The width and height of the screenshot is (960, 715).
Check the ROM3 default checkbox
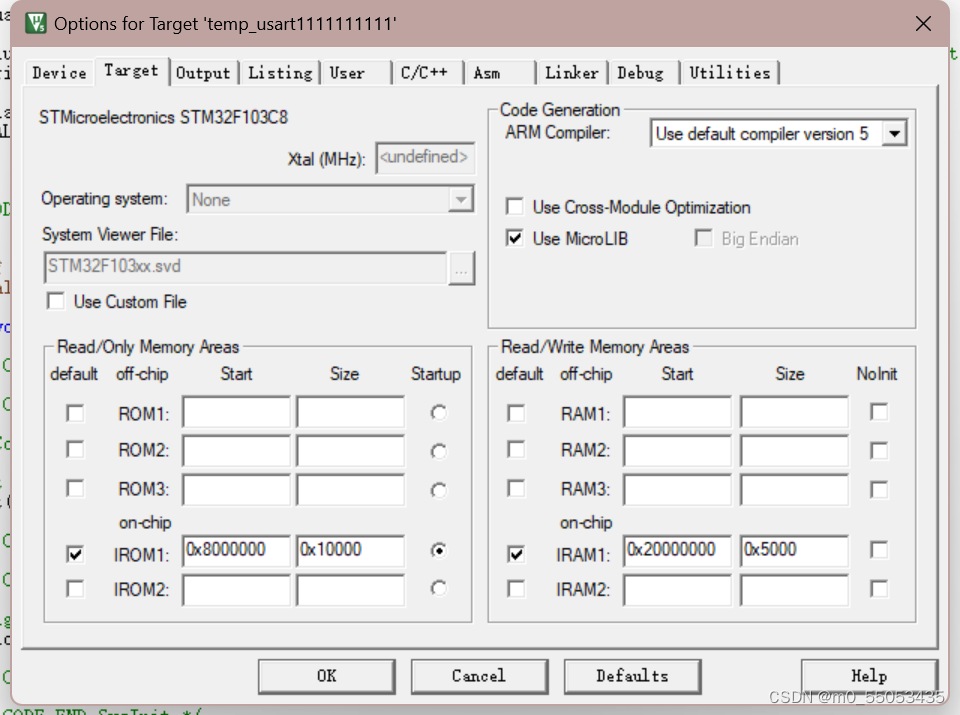point(75,489)
